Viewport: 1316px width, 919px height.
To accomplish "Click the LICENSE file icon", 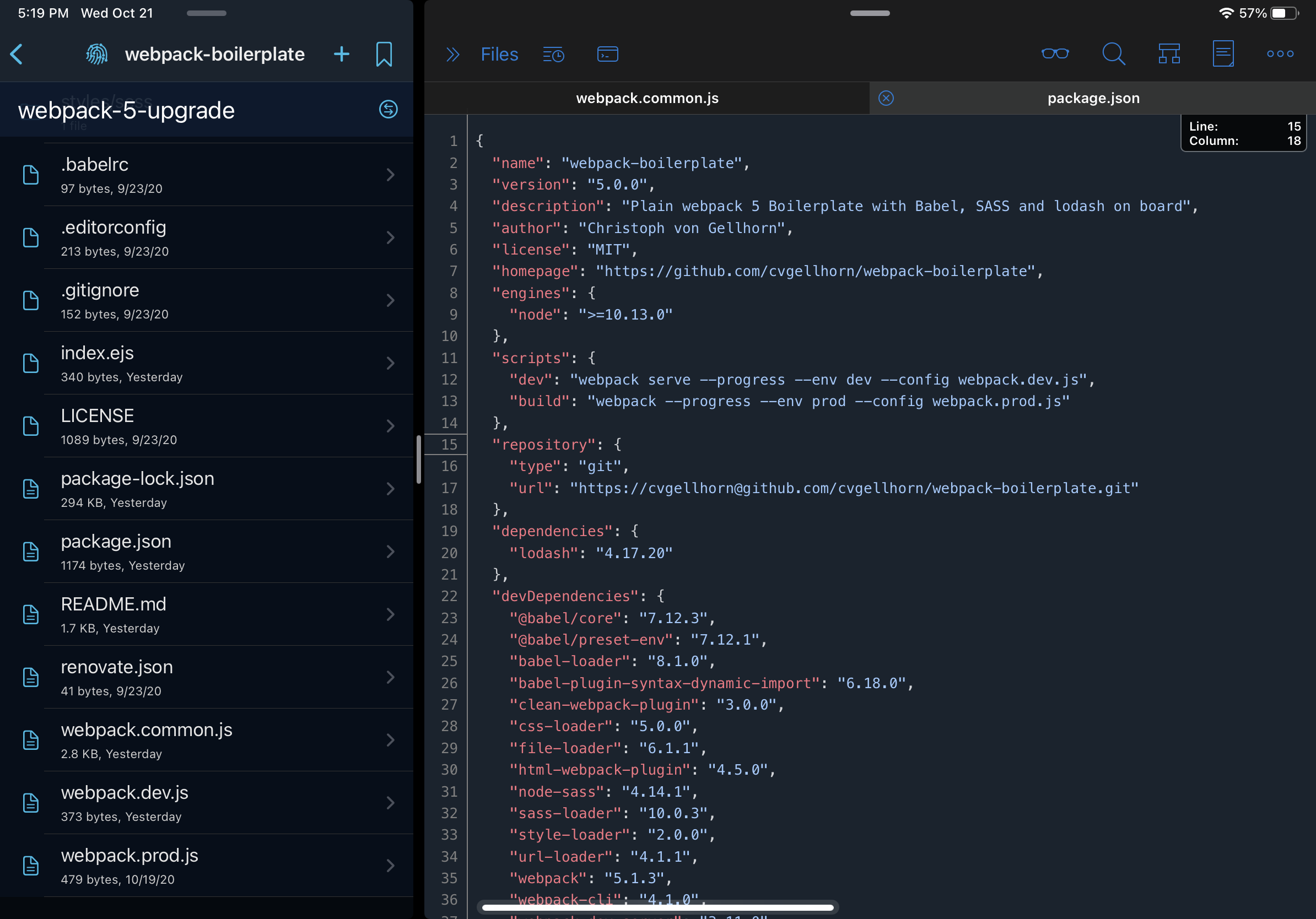I will [30, 426].
